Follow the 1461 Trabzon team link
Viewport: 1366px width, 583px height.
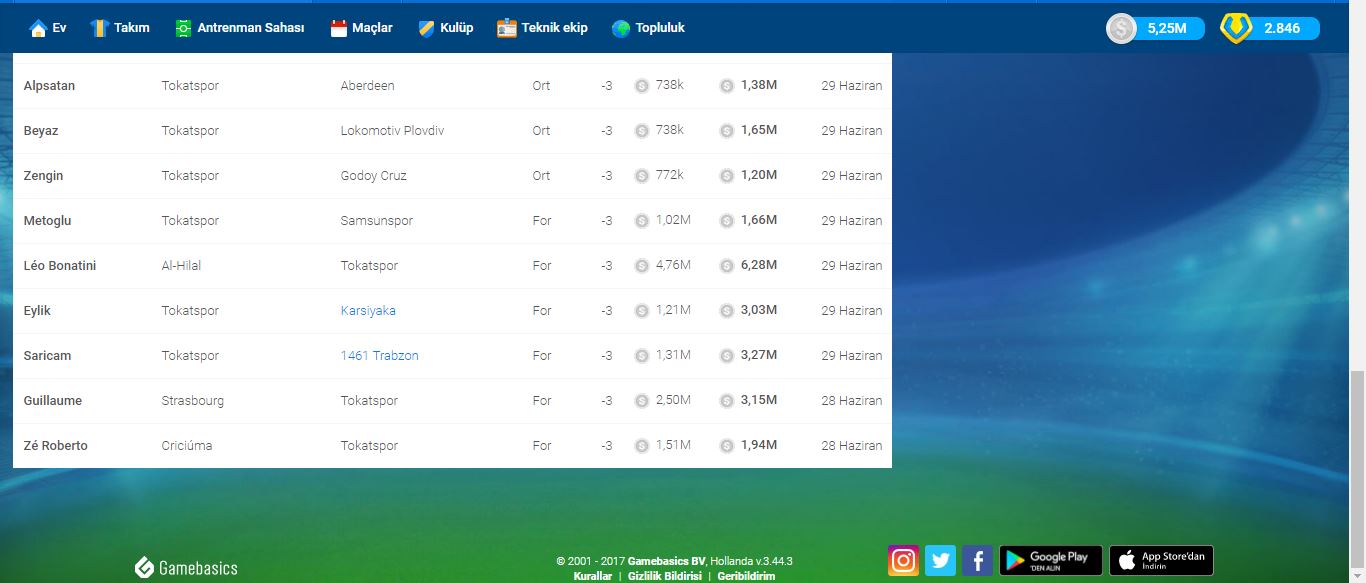coord(380,356)
